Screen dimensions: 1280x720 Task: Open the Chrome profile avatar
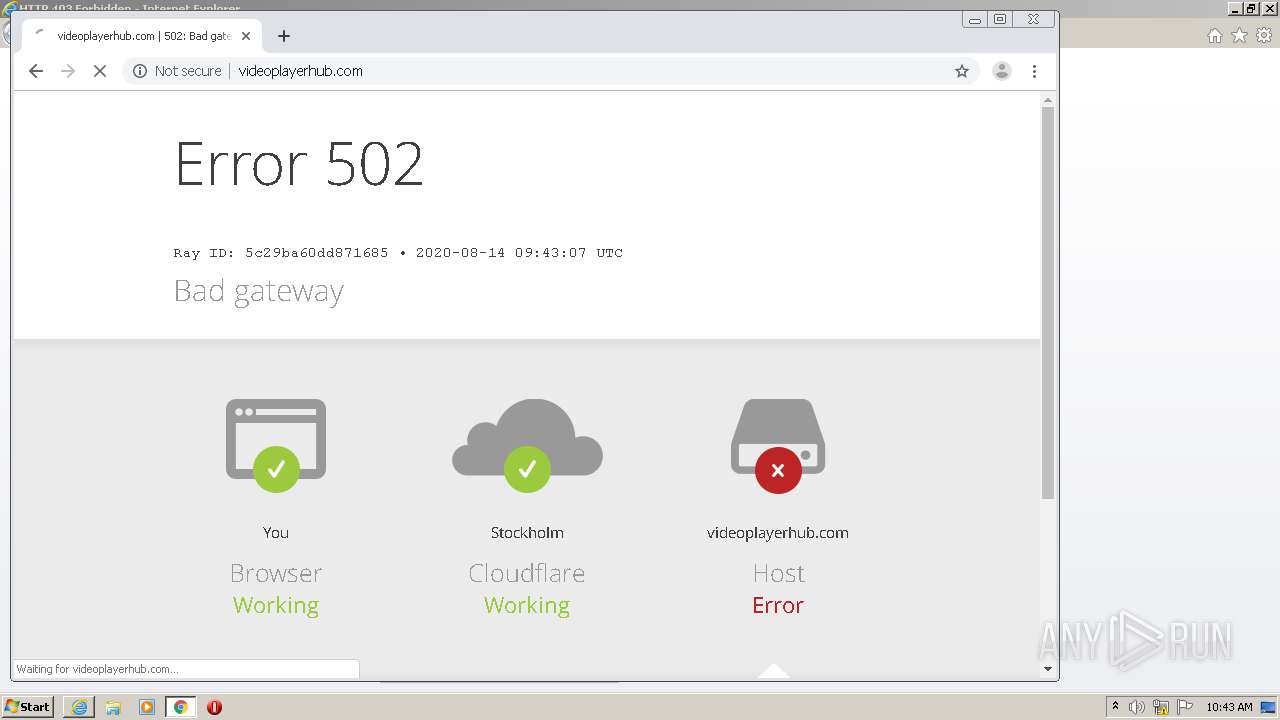click(x=1001, y=71)
